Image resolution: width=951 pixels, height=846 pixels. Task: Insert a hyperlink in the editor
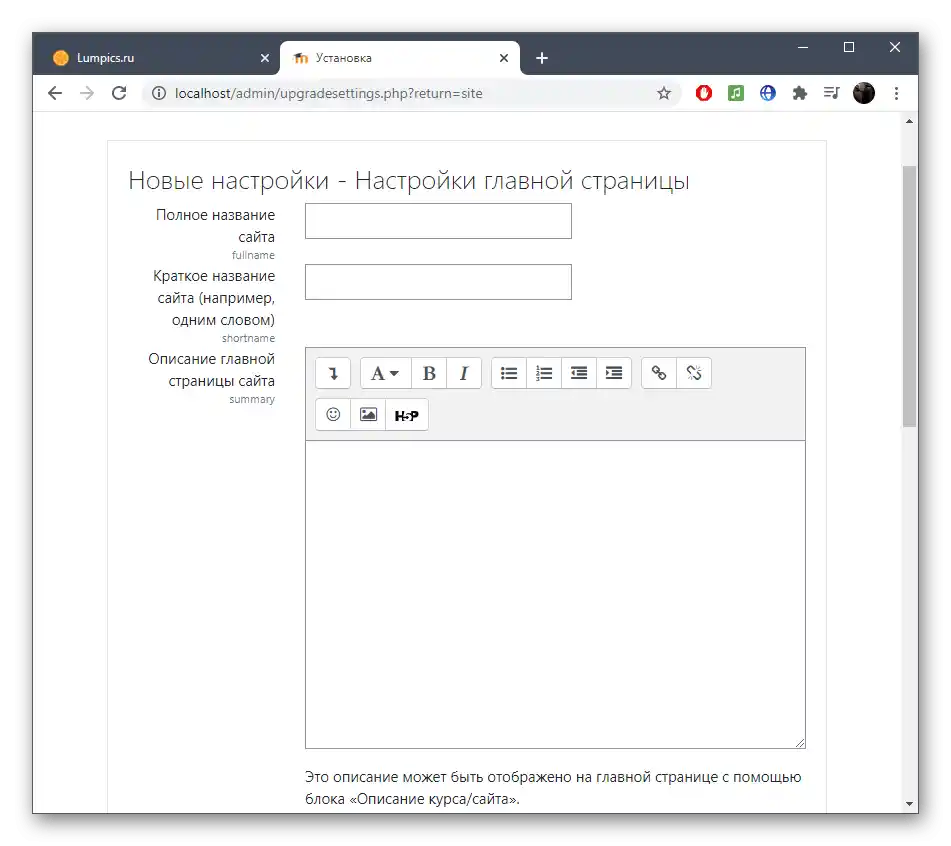659,373
